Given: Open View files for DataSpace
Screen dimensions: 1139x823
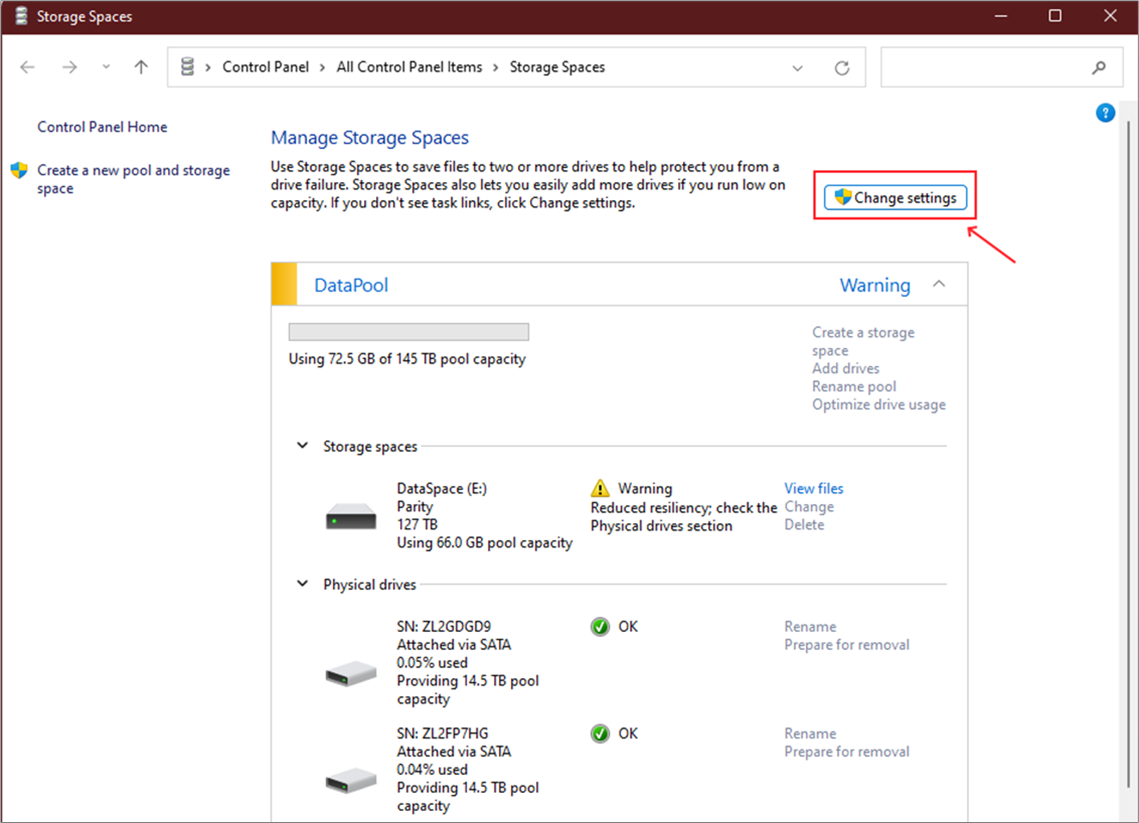Looking at the screenshot, I should click(x=814, y=488).
